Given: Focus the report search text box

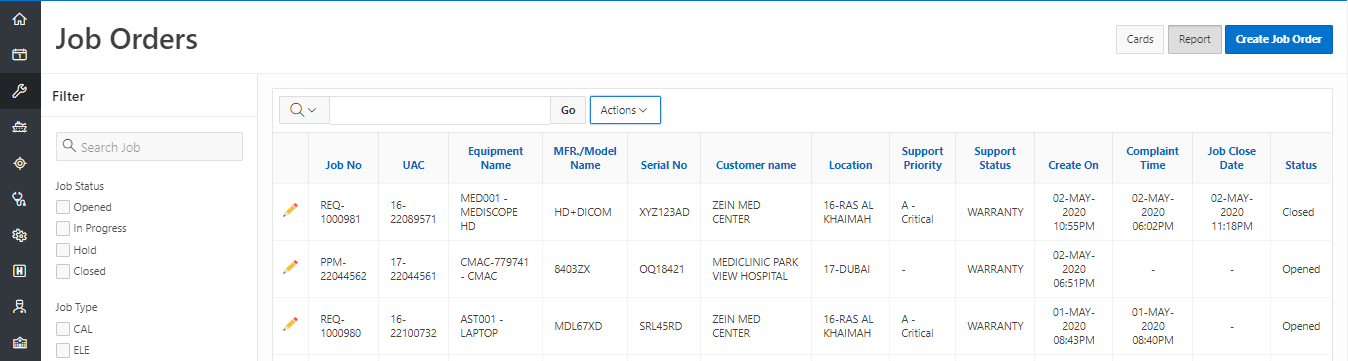Looking at the screenshot, I should [440, 110].
